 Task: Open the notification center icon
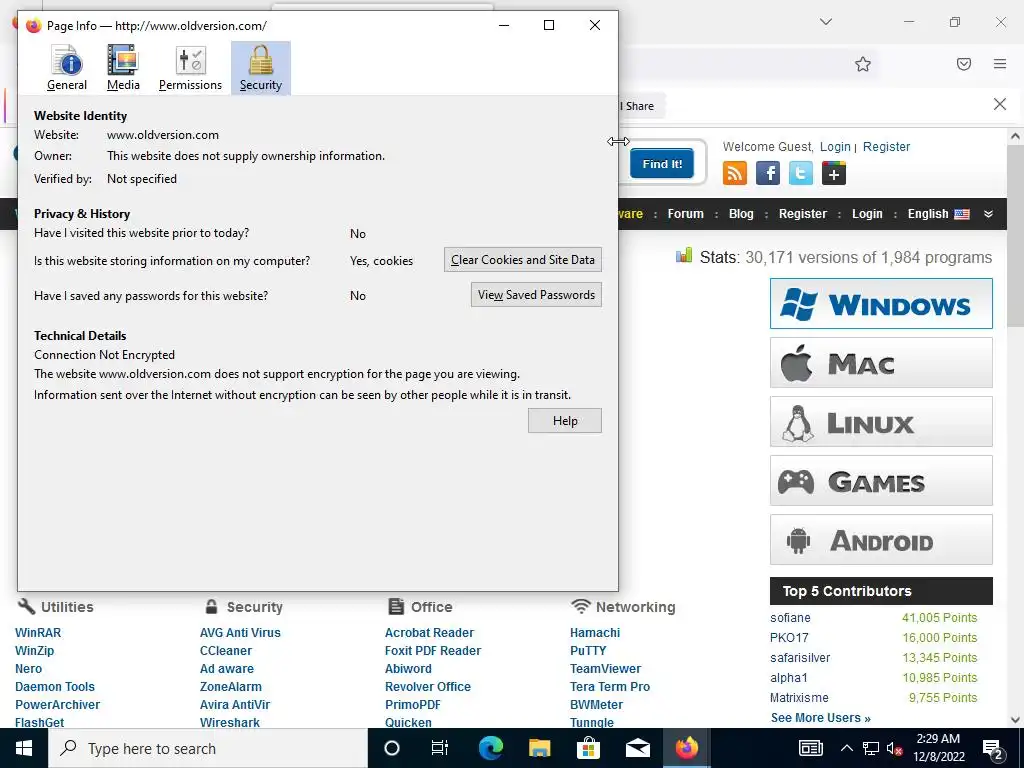click(x=992, y=748)
